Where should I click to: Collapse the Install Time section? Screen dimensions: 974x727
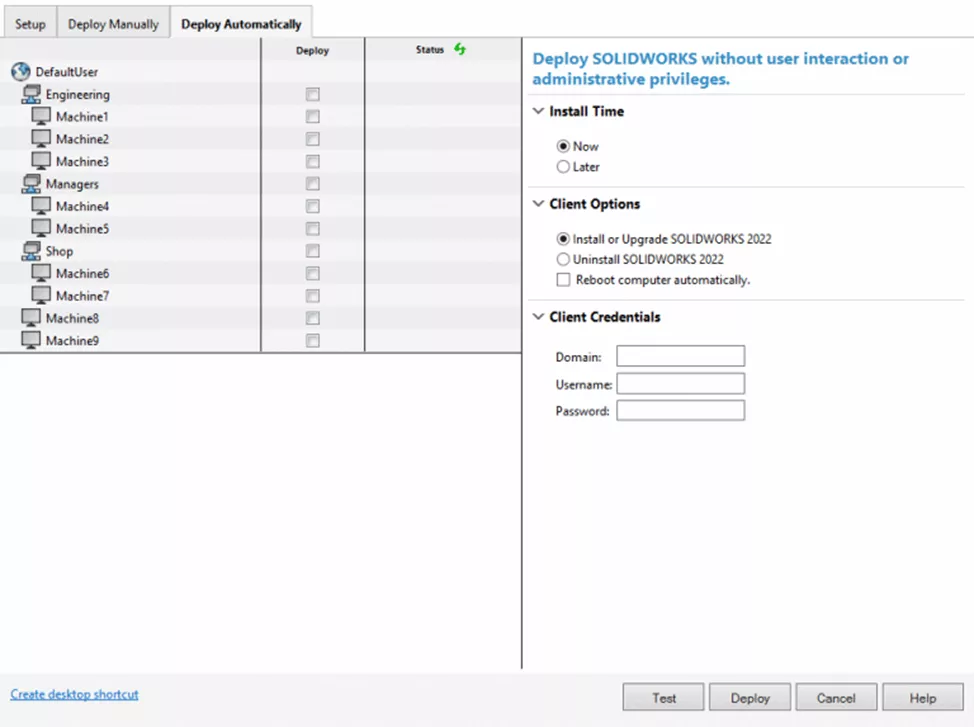point(539,112)
